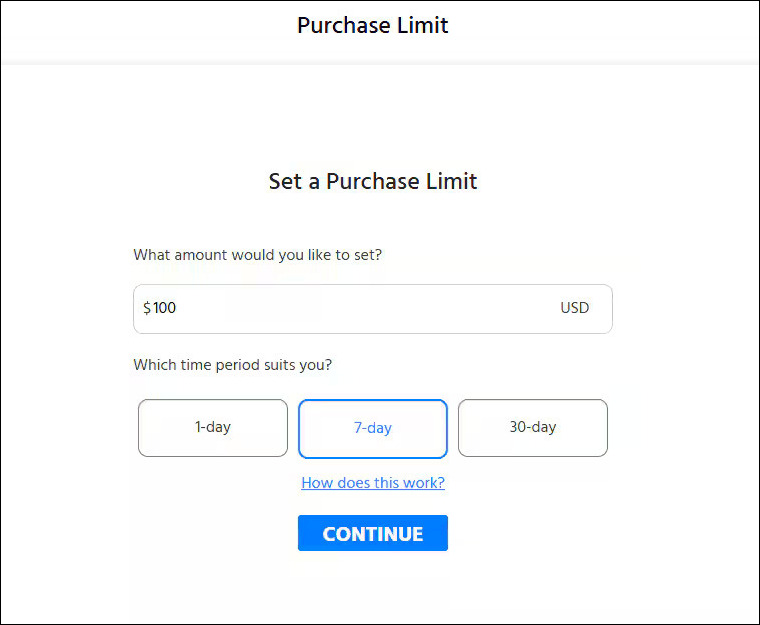Click the "Set a Purchase Limit" heading
760x625 pixels.
click(373, 182)
